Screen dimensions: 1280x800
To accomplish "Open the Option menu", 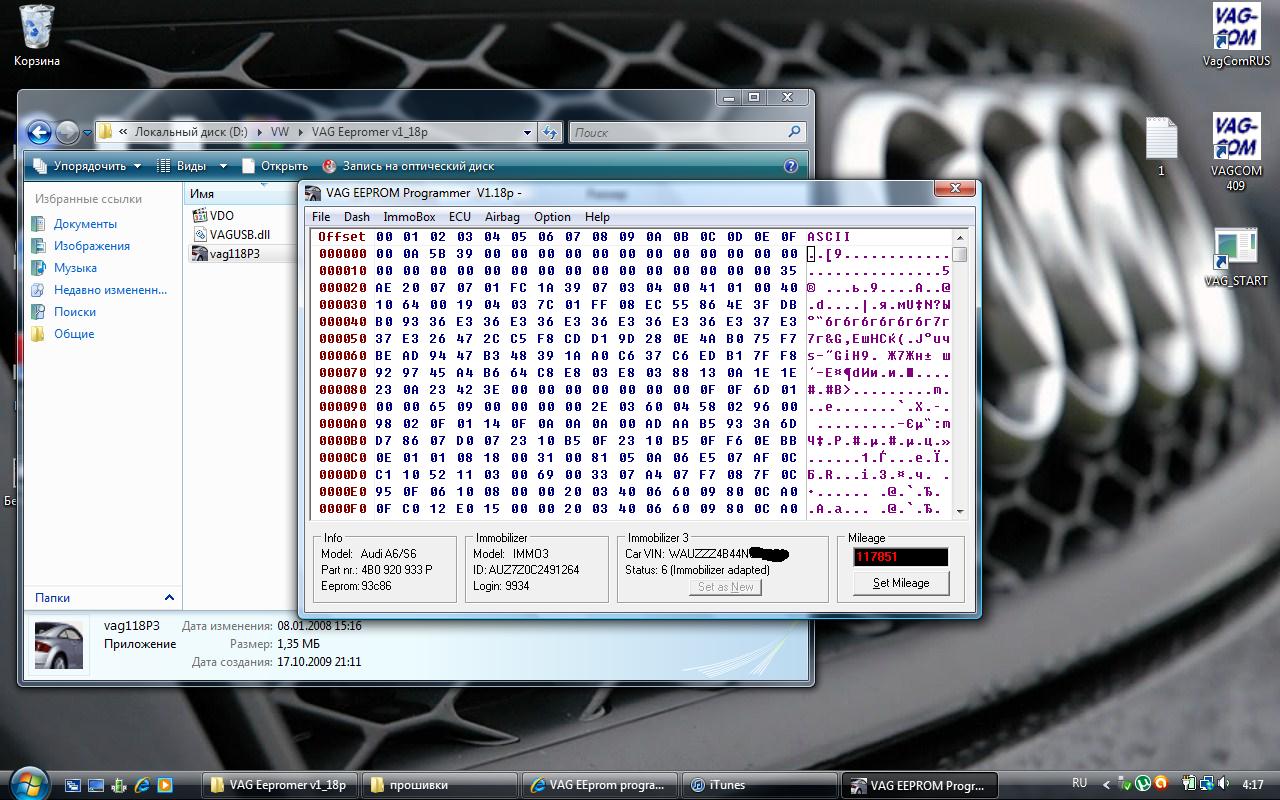I will pyautogui.click(x=552, y=217).
